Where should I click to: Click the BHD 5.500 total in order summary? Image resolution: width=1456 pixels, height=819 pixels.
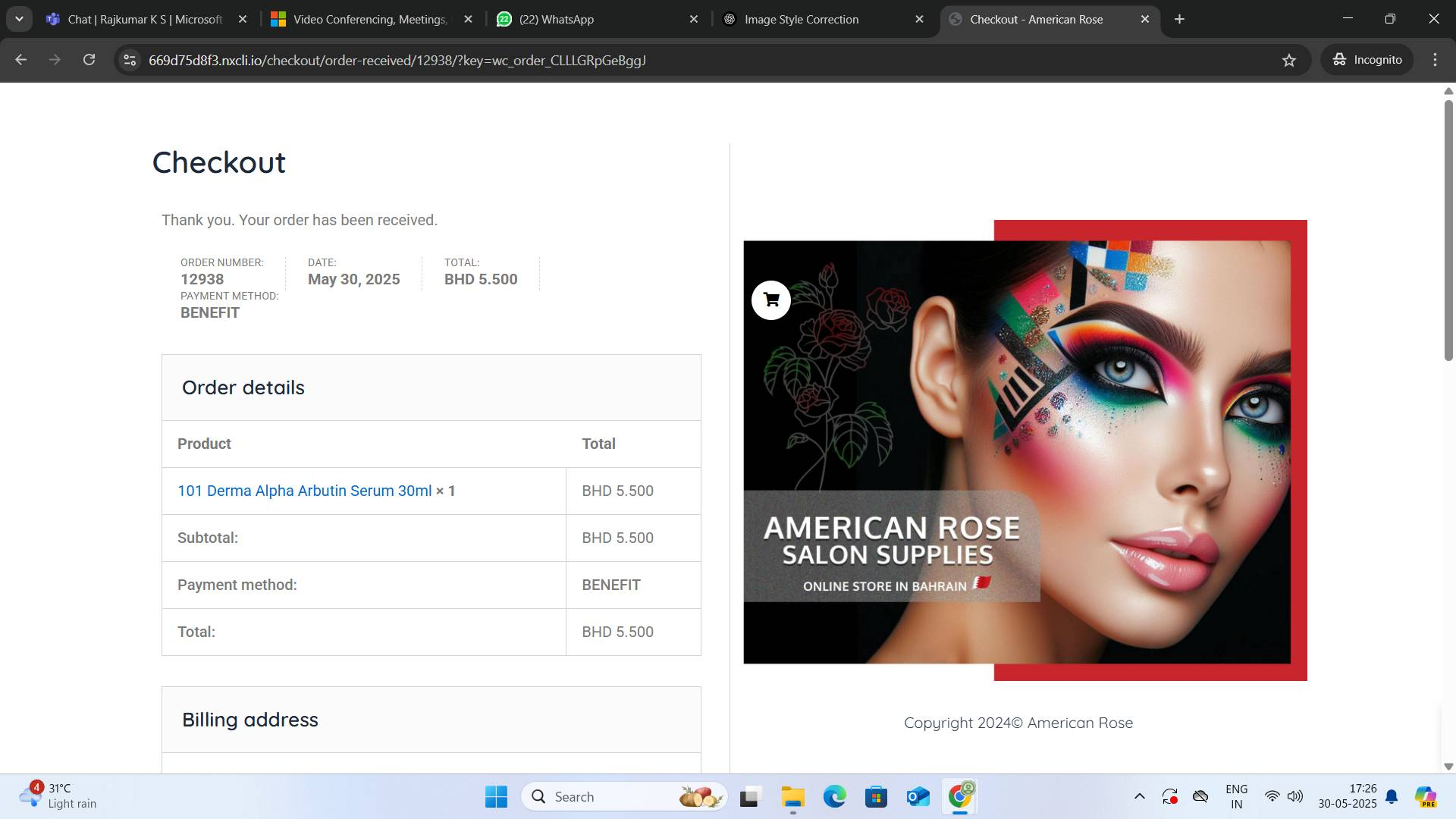click(x=481, y=279)
